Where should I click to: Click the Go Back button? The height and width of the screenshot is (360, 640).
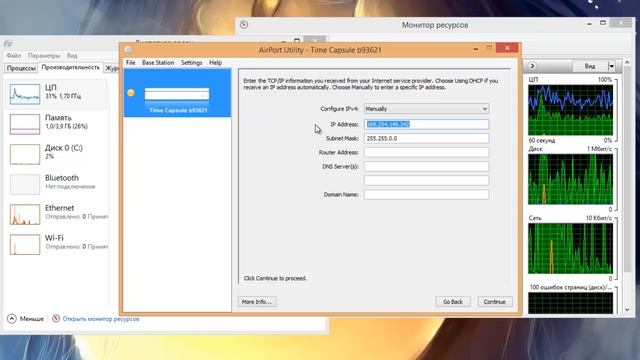(453, 302)
